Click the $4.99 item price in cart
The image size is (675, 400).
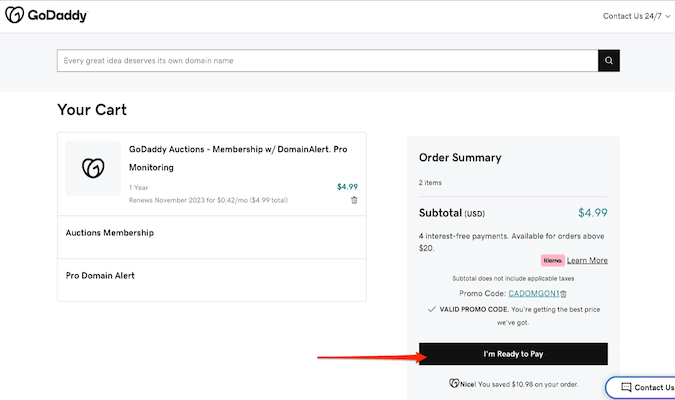coord(347,186)
